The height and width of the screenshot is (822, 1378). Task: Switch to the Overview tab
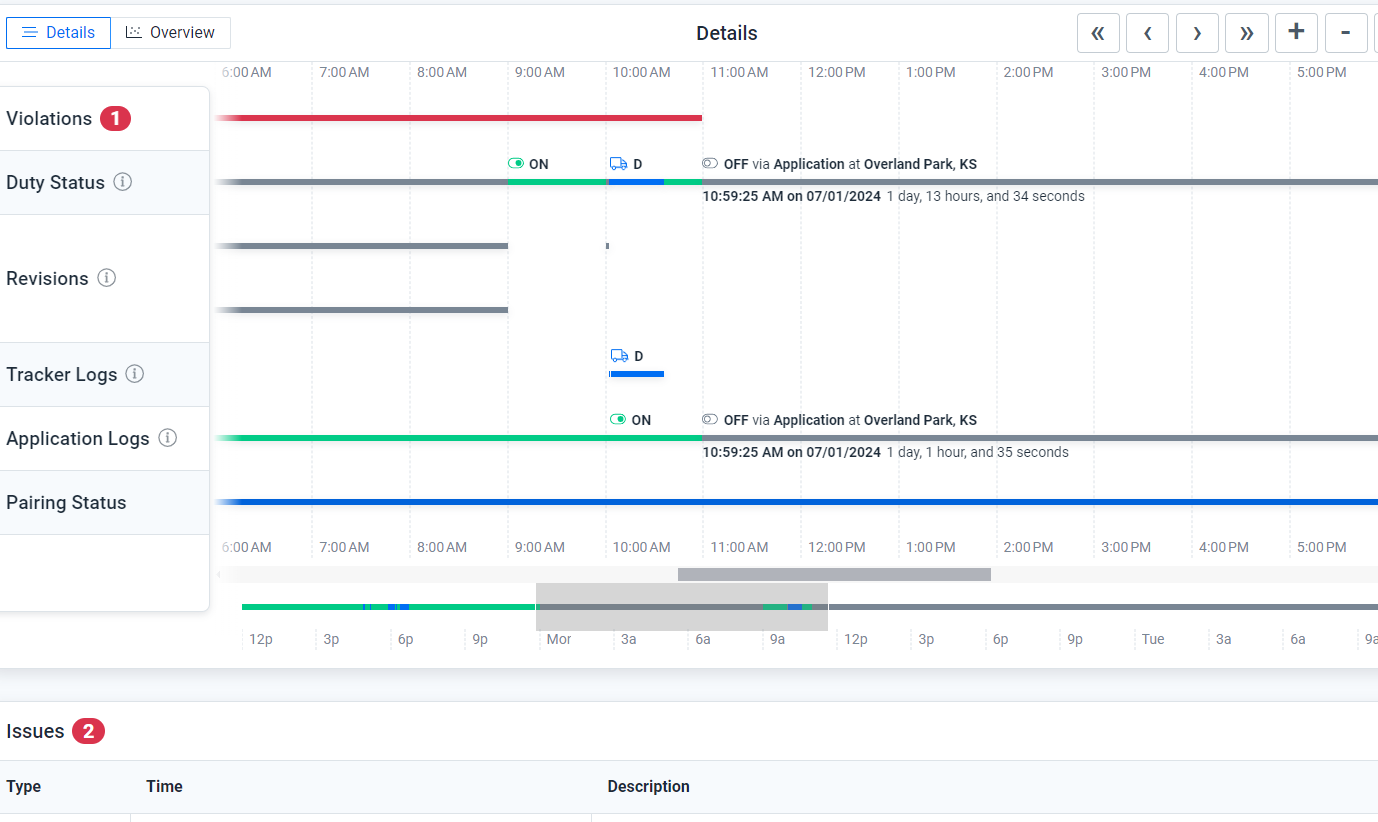click(x=170, y=32)
